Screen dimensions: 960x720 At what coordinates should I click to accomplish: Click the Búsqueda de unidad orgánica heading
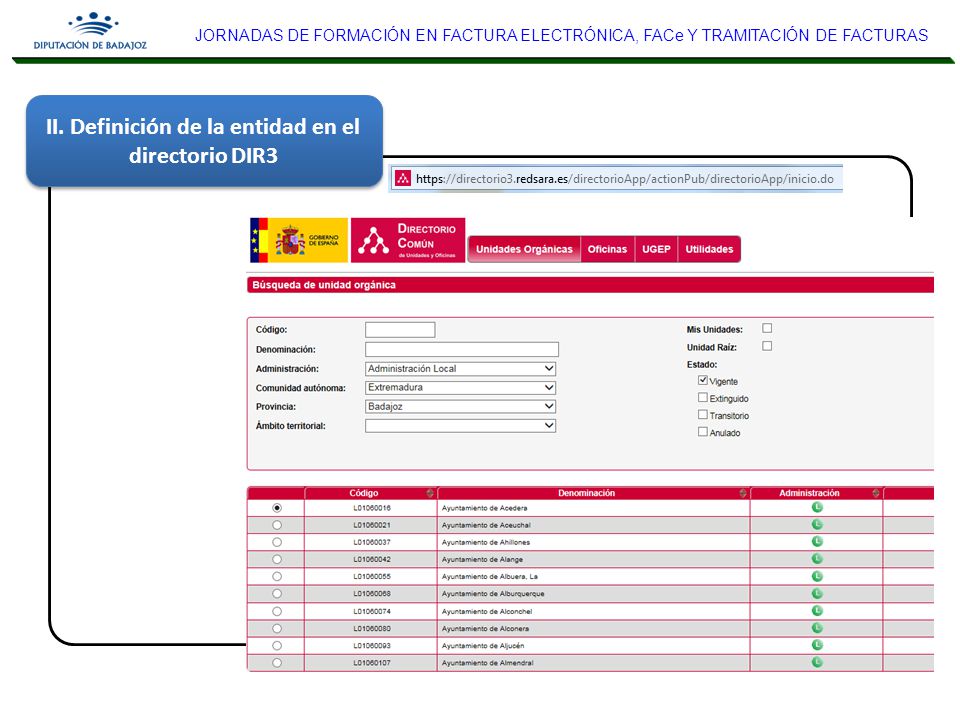coord(324,285)
